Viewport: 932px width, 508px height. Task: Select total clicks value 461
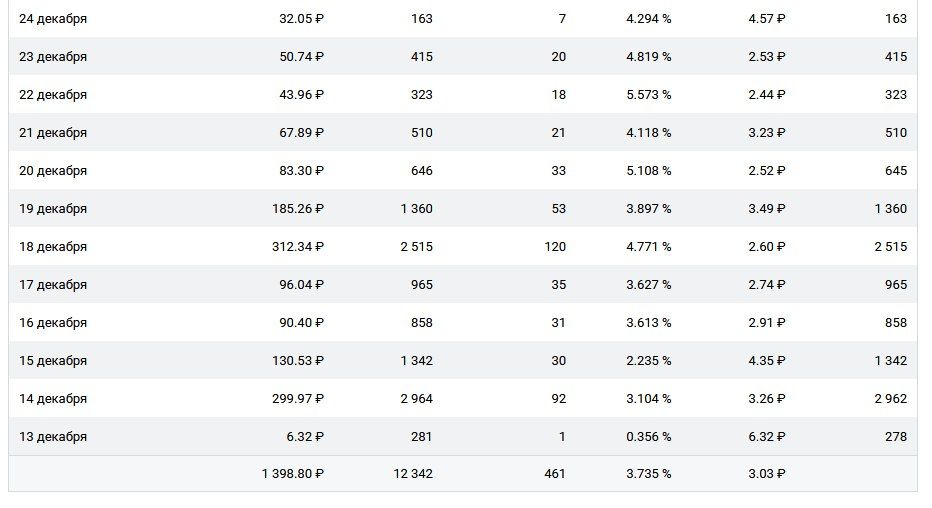pyautogui.click(x=555, y=474)
